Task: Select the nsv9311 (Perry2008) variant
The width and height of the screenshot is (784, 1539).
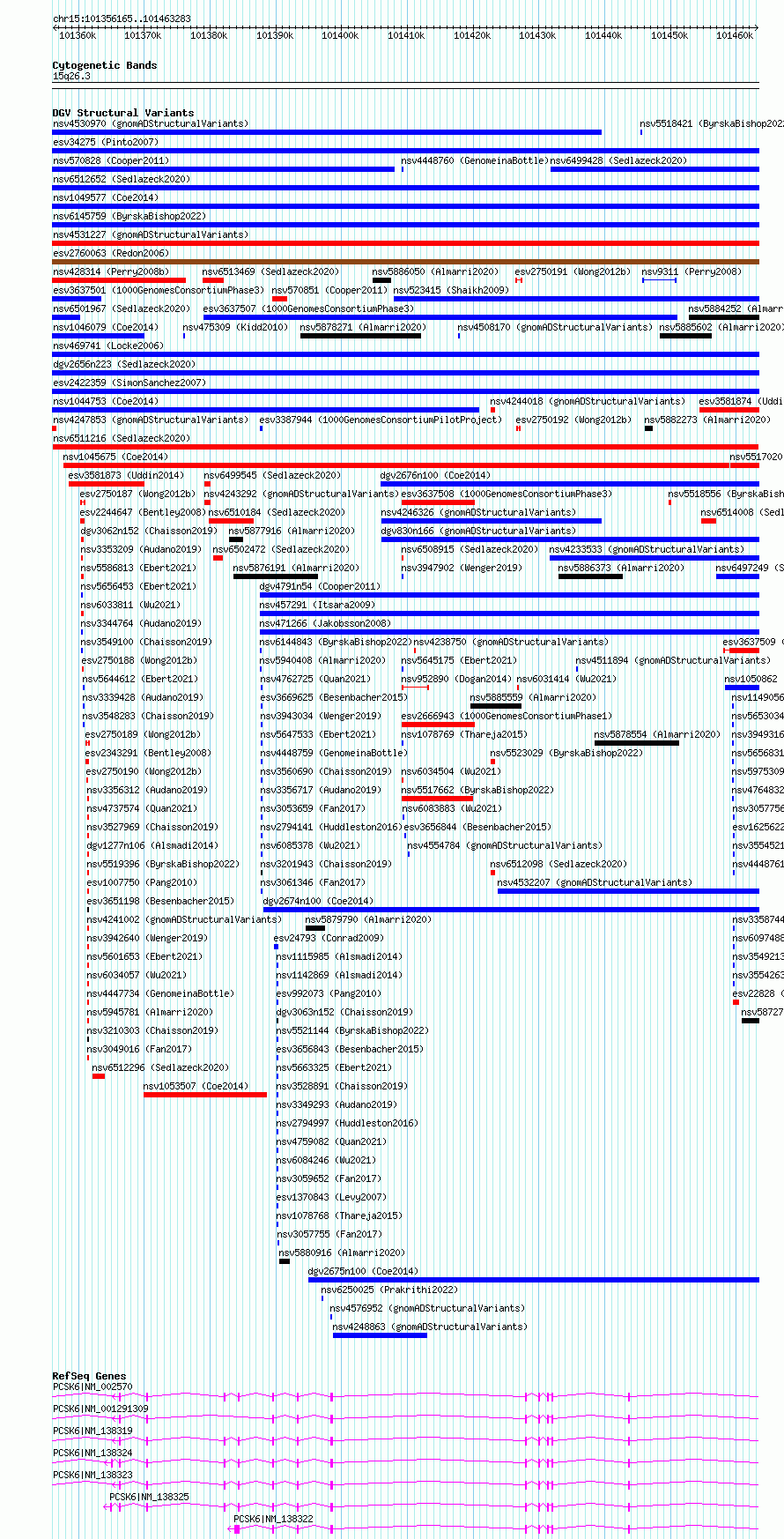Action: 692,271
